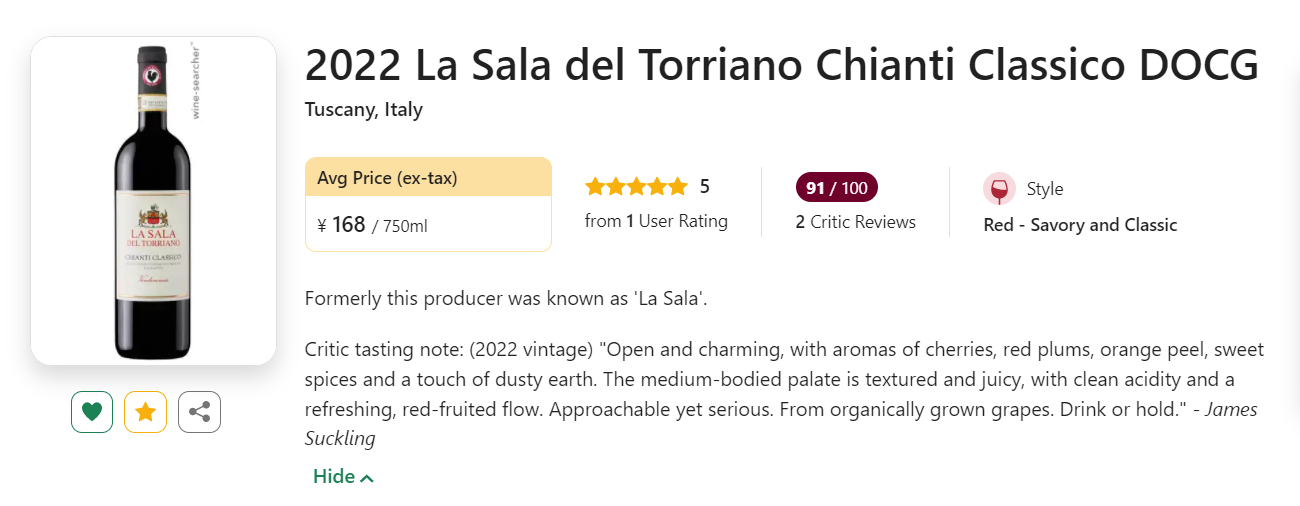Click the five gold stars rating
The height and width of the screenshot is (506, 1300).
click(x=636, y=187)
